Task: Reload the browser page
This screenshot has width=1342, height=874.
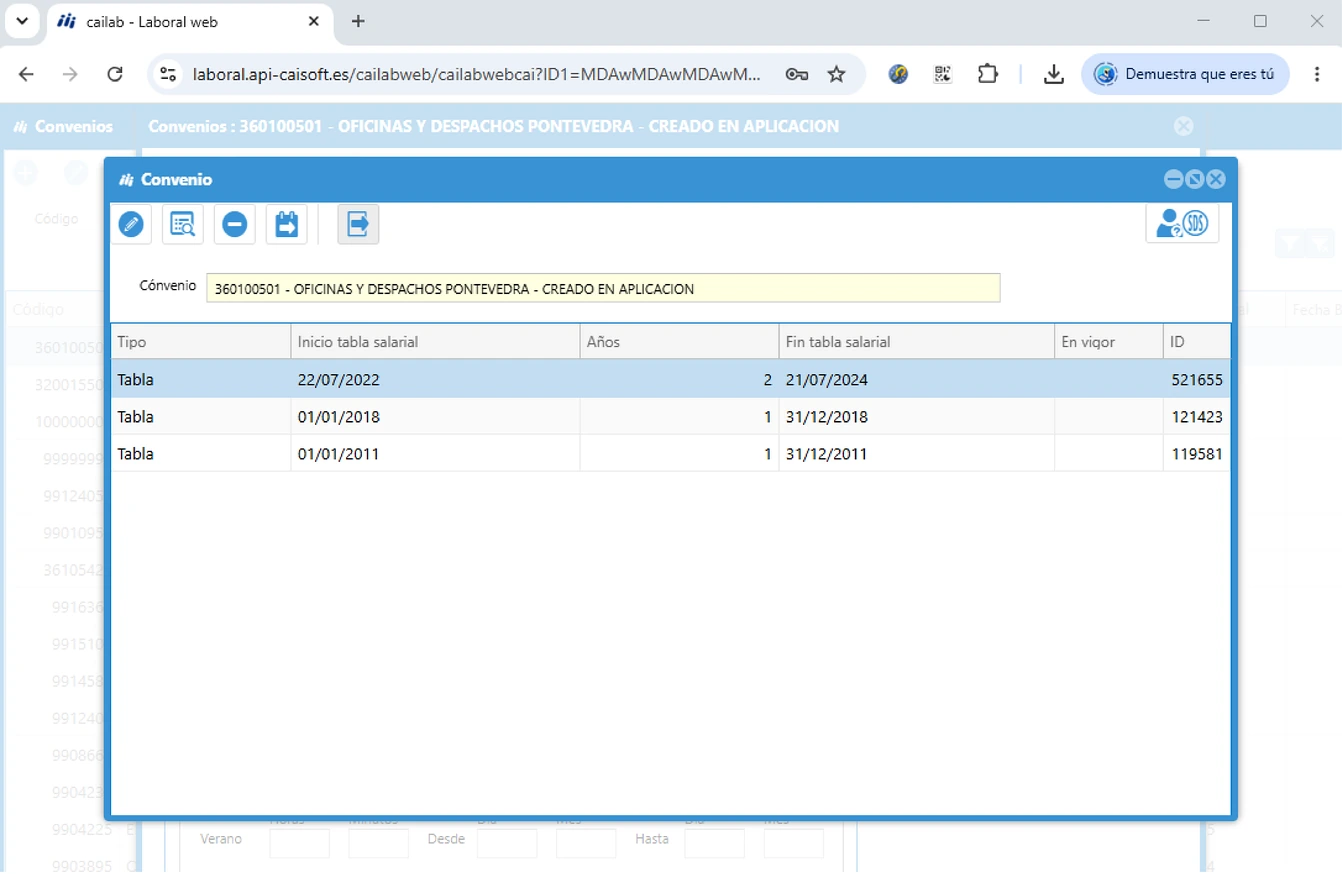Action: pyautogui.click(x=115, y=74)
